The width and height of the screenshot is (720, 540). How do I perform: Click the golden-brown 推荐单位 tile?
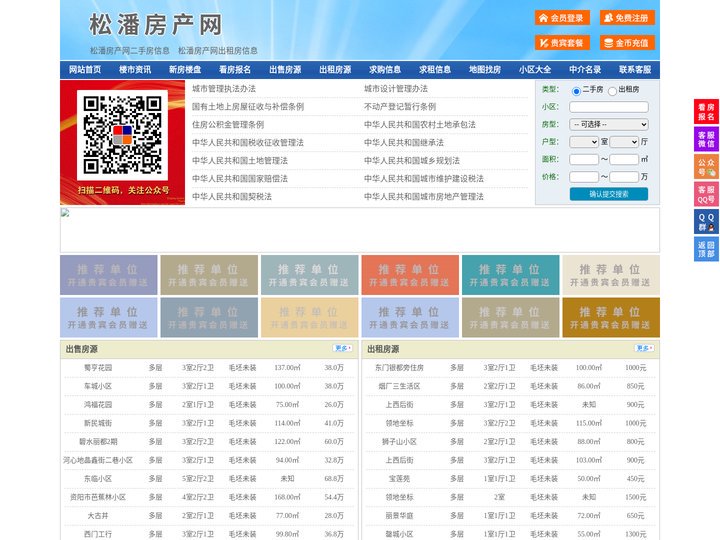pyautogui.click(x=611, y=317)
